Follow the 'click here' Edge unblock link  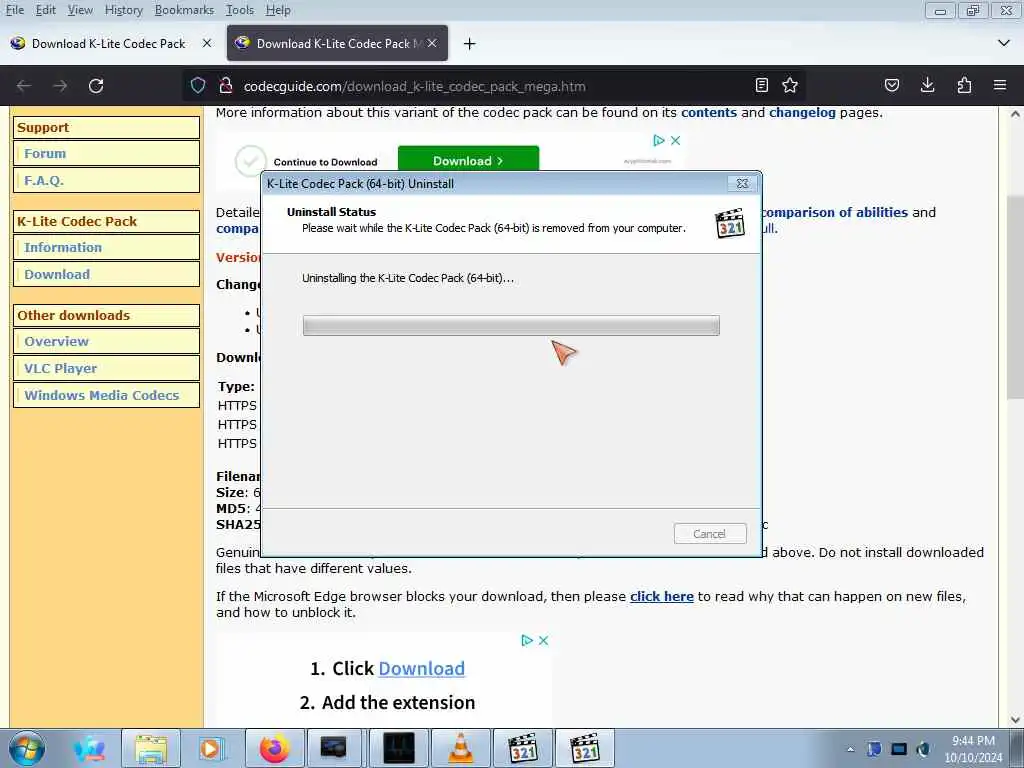click(662, 596)
